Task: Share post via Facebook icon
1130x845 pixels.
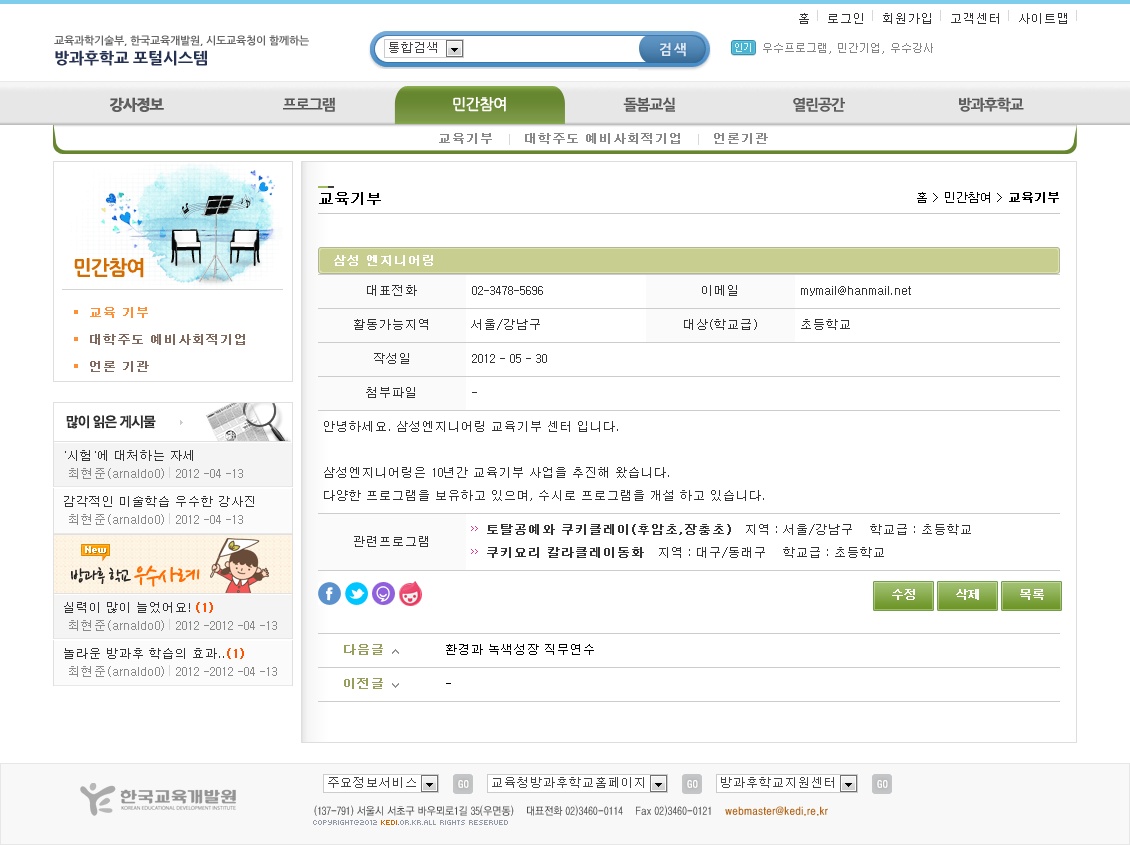Action: click(x=329, y=594)
